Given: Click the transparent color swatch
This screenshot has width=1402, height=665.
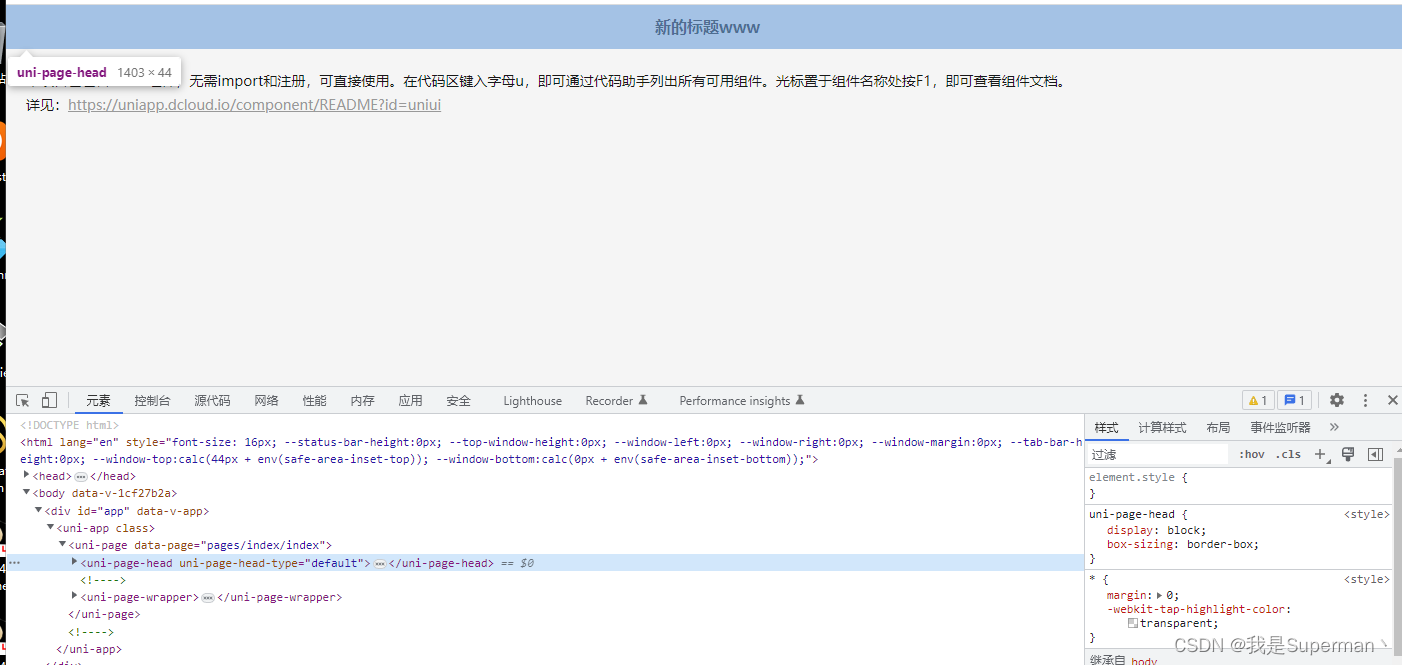Looking at the screenshot, I should [1133, 623].
